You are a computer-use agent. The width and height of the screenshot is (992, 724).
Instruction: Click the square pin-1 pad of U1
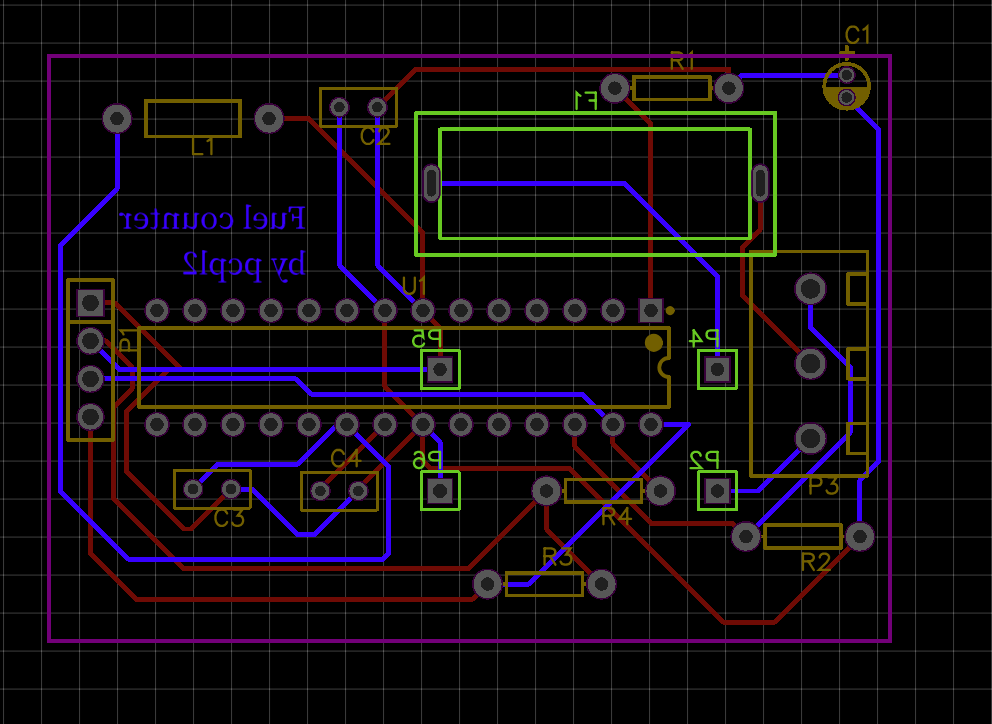point(651,310)
